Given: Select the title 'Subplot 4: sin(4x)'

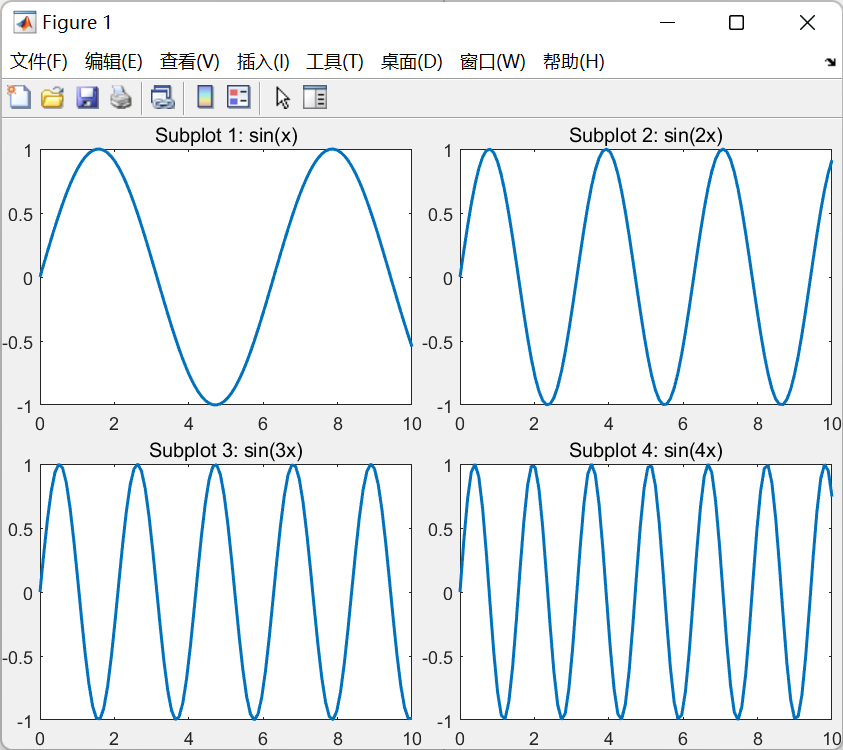Looking at the screenshot, I should pos(646,451).
